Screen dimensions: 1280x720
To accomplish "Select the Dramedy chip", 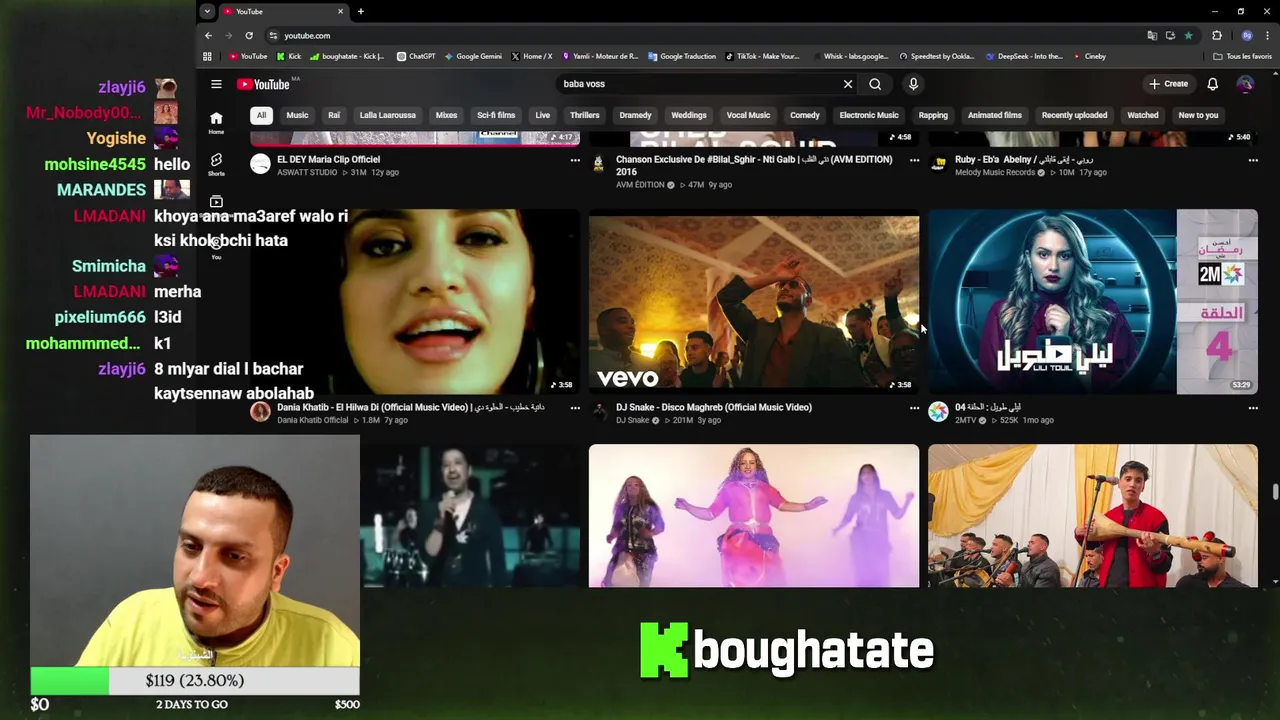I will coord(635,115).
